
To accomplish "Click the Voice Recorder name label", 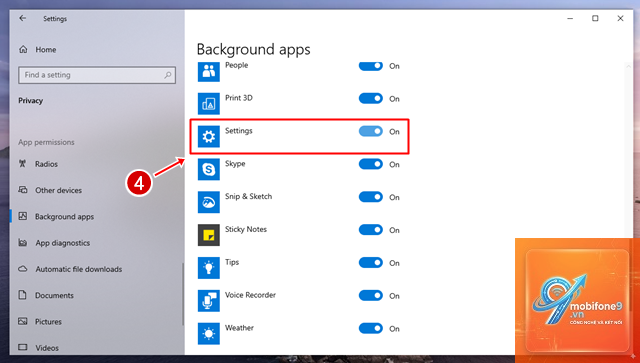I will (x=250, y=295).
